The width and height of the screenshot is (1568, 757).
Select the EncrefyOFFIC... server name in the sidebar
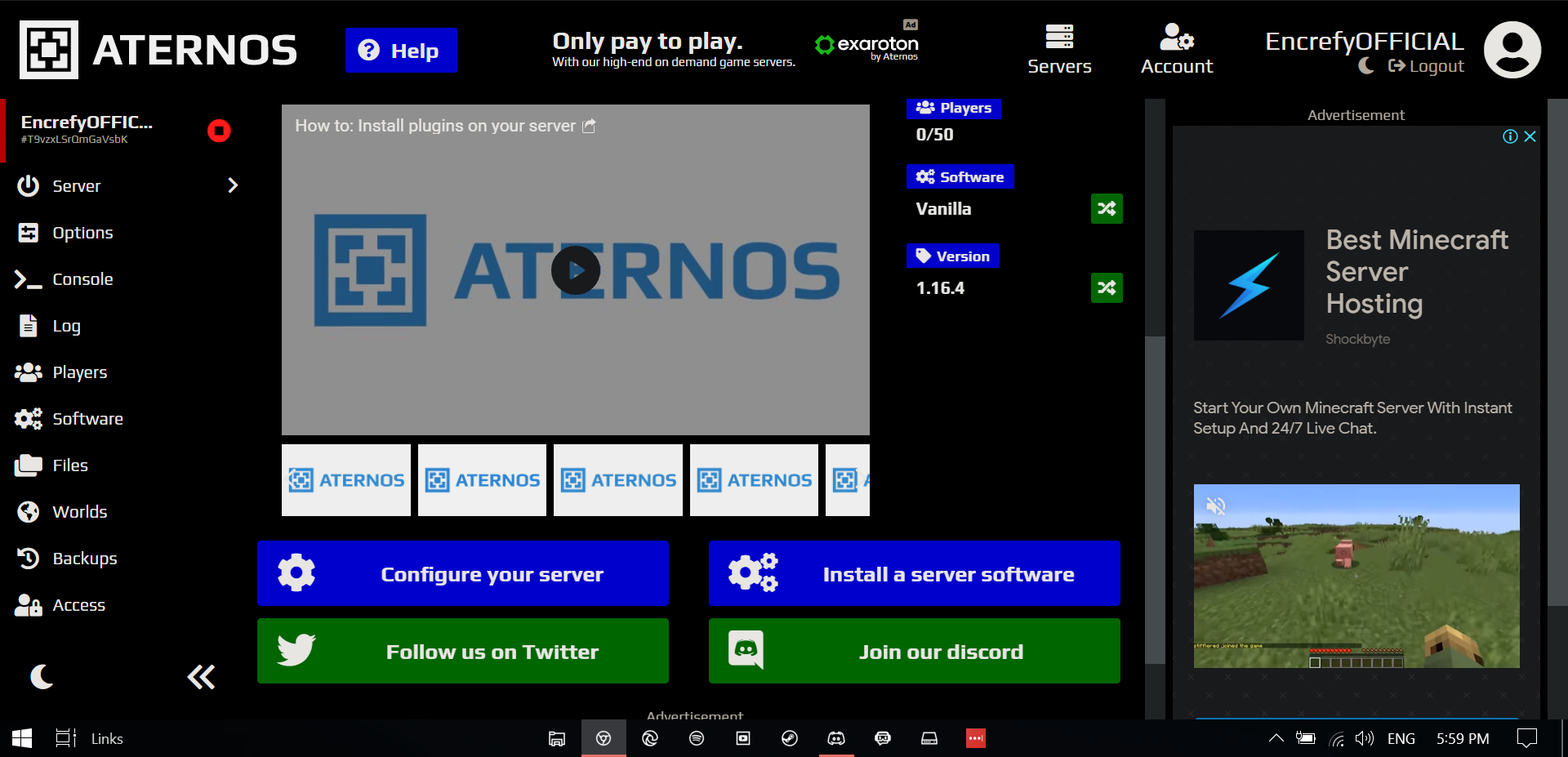[x=87, y=122]
